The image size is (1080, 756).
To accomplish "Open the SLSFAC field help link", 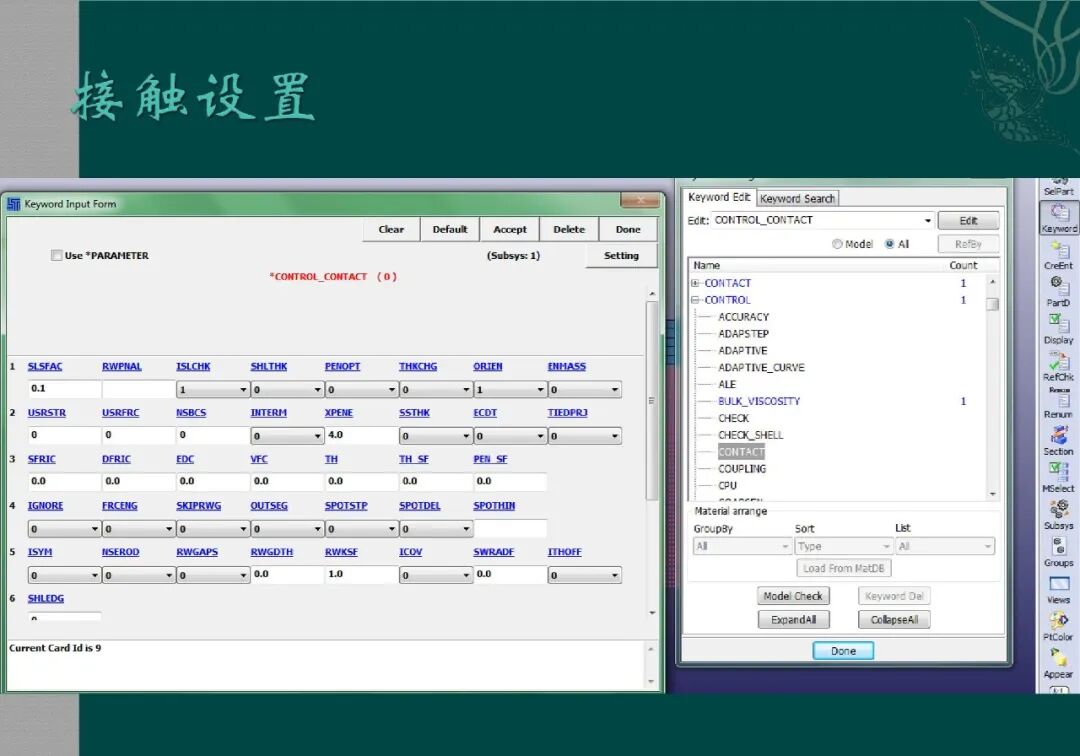I will (x=45, y=366).
